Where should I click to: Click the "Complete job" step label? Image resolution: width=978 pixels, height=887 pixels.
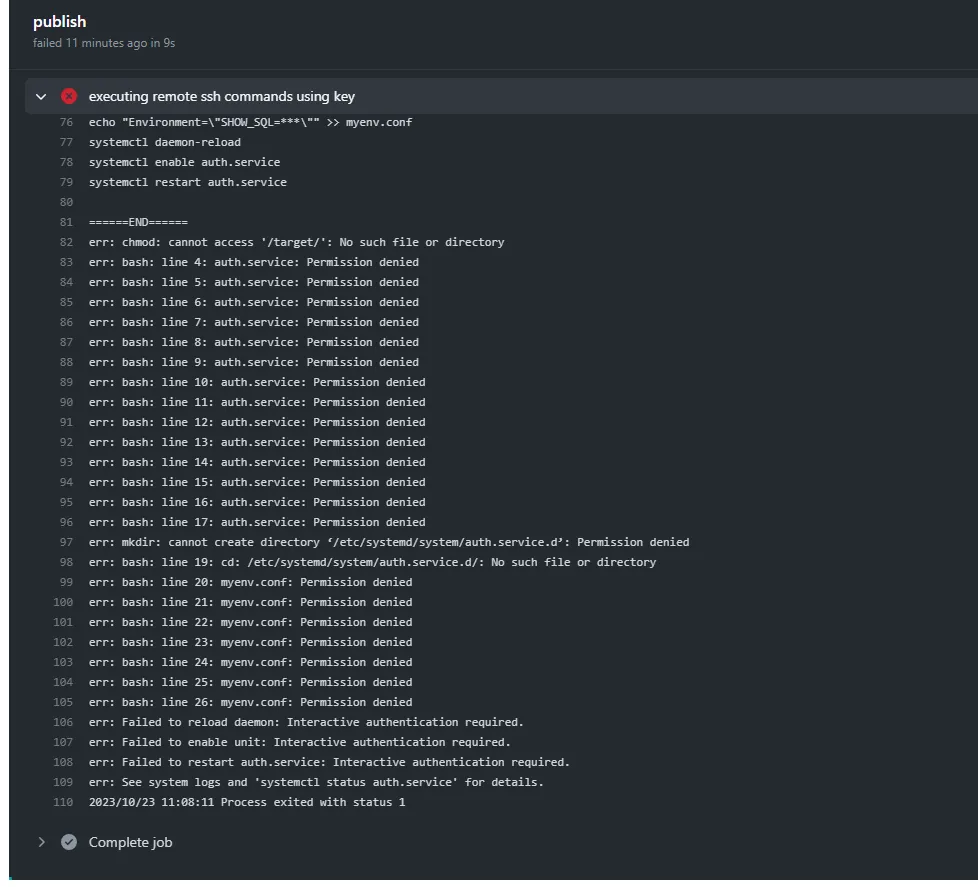click(130, 842)
